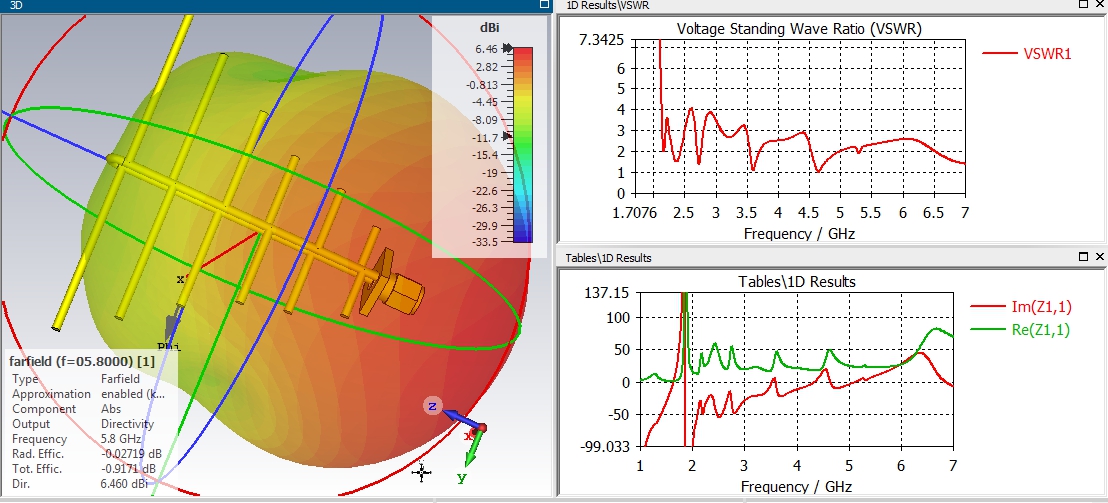
Task: Click the Directivity output value
Action: [x=127, y=424]
